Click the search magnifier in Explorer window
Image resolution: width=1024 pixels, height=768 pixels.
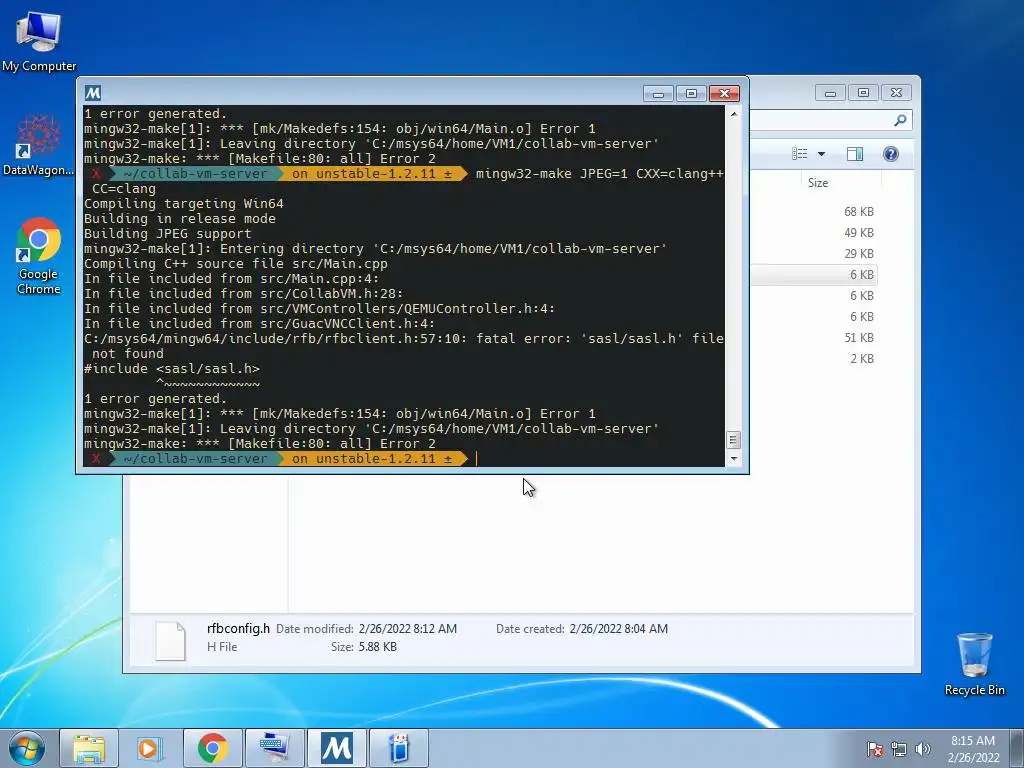(x=900, y=120)
